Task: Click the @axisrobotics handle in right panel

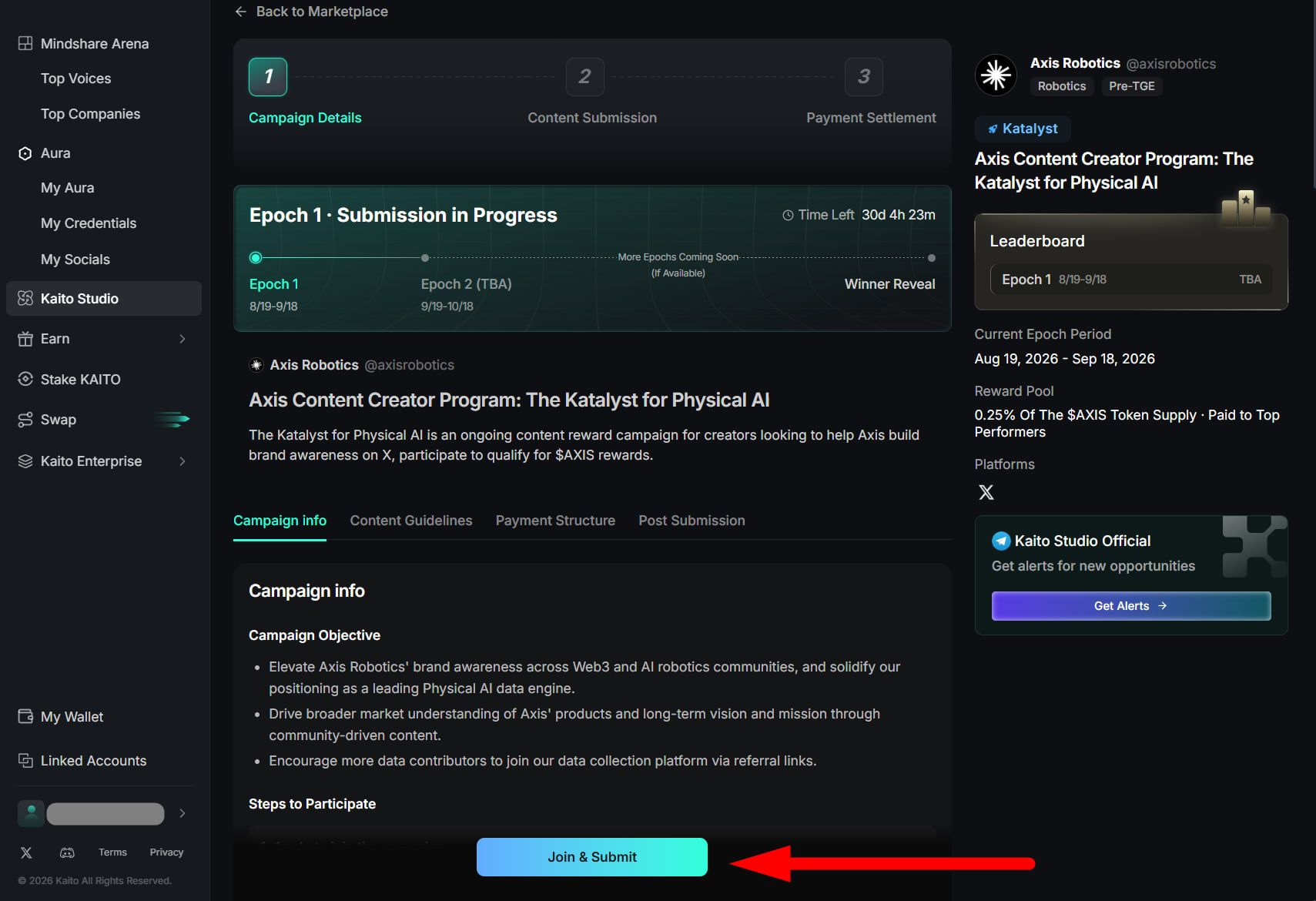Action: coord(1171,64)
